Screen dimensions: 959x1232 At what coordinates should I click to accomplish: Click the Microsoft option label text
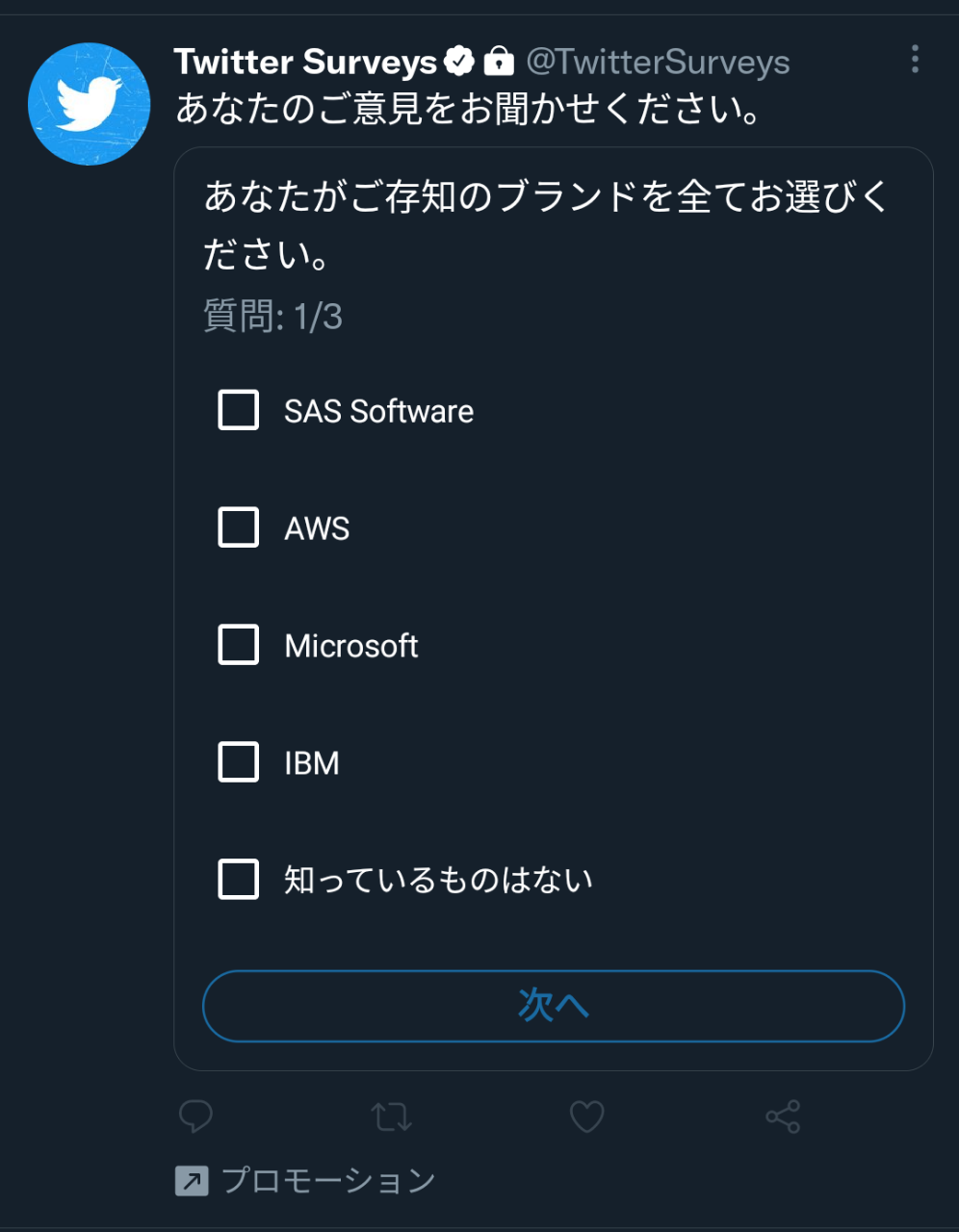[351, 646]
